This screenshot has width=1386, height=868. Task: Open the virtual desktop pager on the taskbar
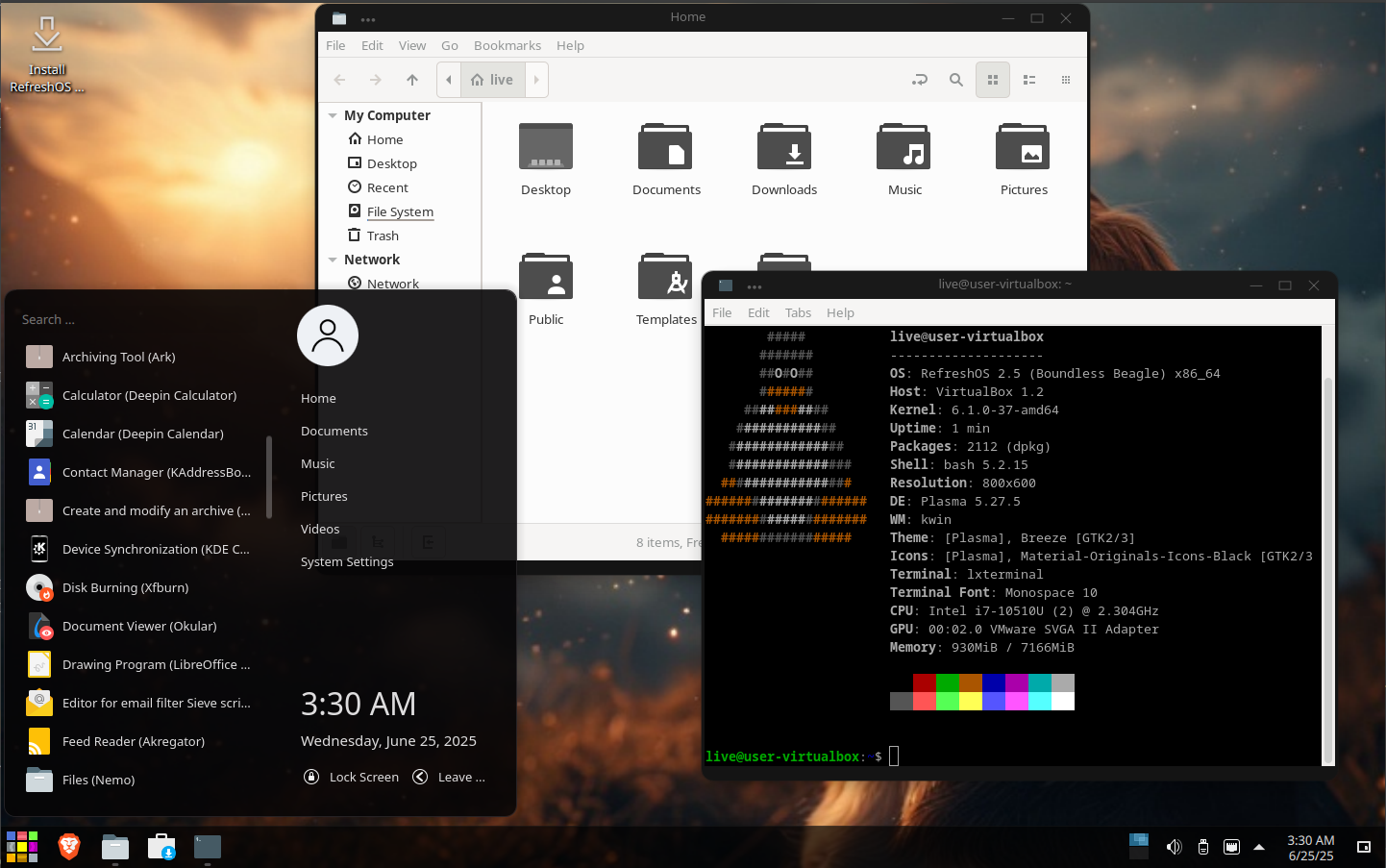1139,846
